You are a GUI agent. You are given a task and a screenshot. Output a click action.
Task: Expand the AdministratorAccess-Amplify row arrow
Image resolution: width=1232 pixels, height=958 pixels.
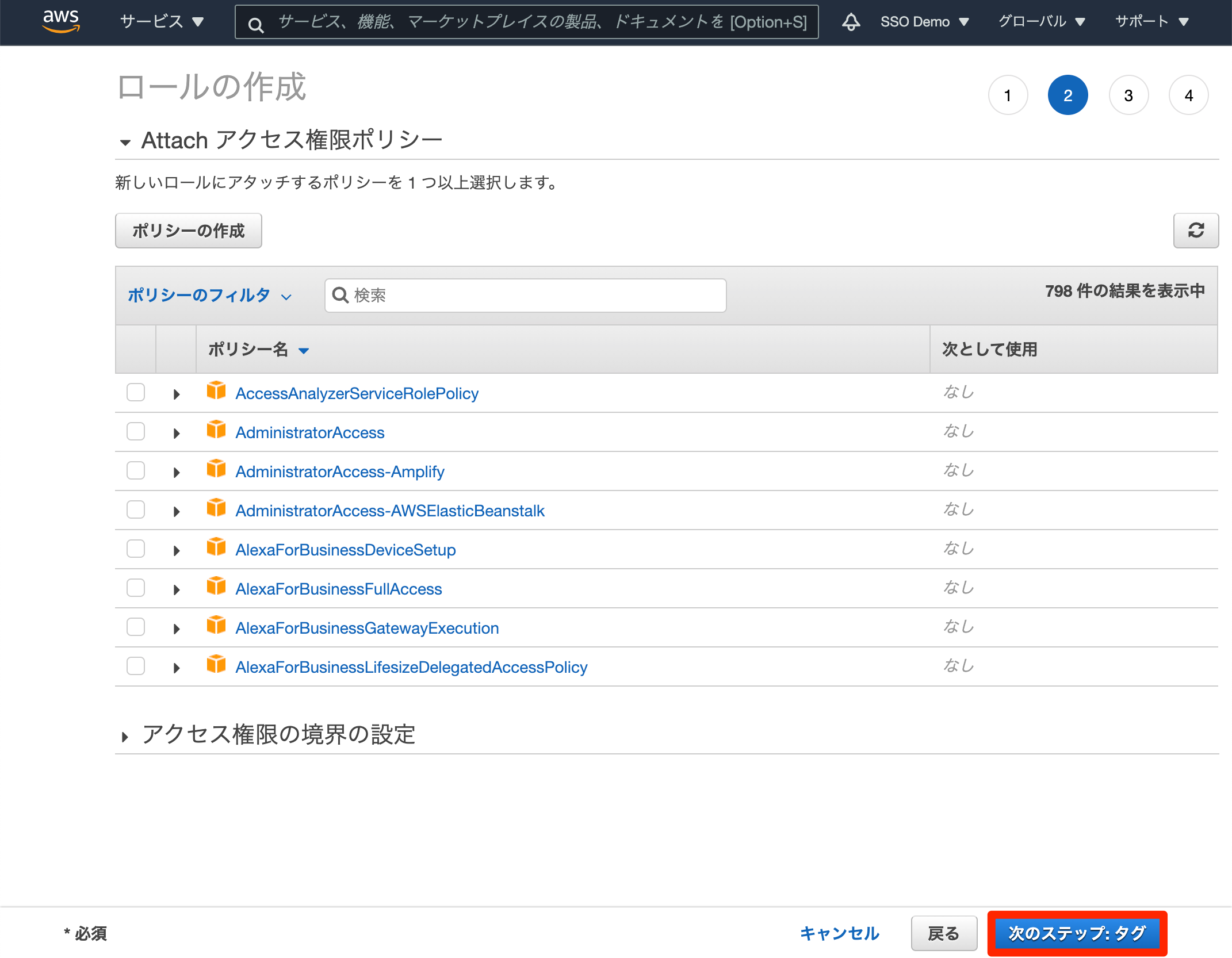coord(177,473)
